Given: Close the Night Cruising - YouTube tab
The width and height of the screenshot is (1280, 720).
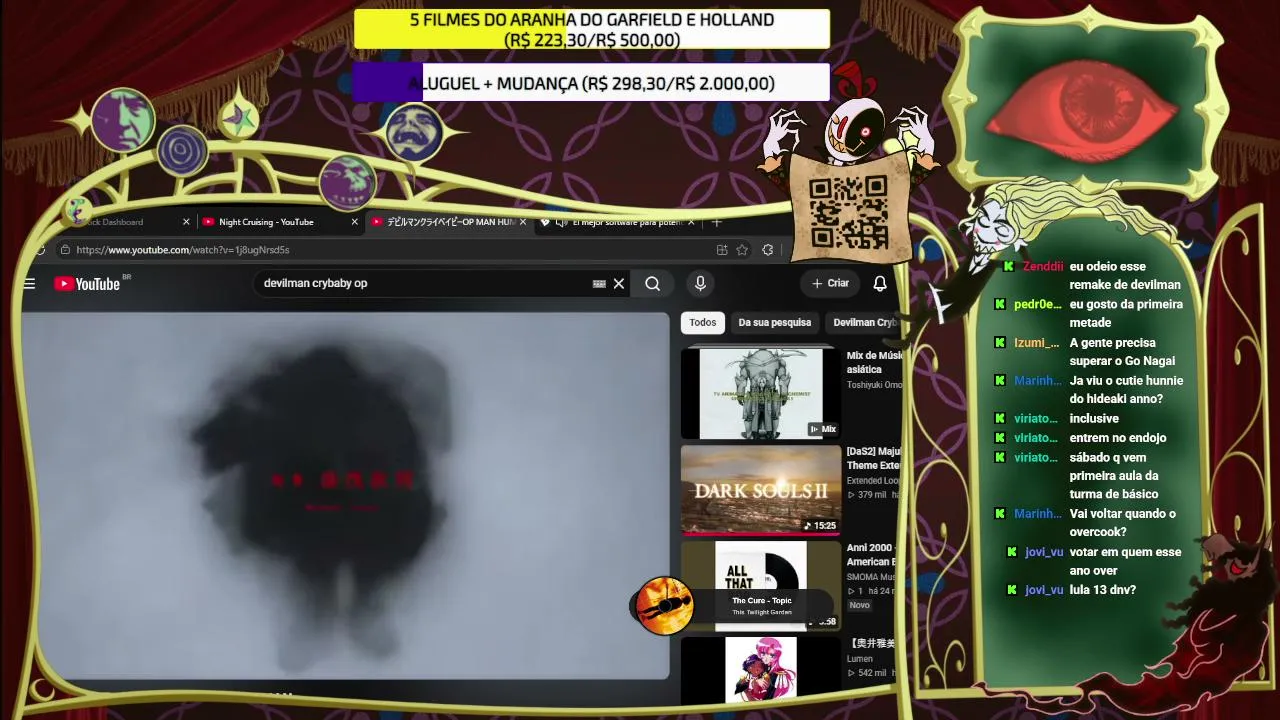Looking at the screenshot, I should [x=354, y=222].
